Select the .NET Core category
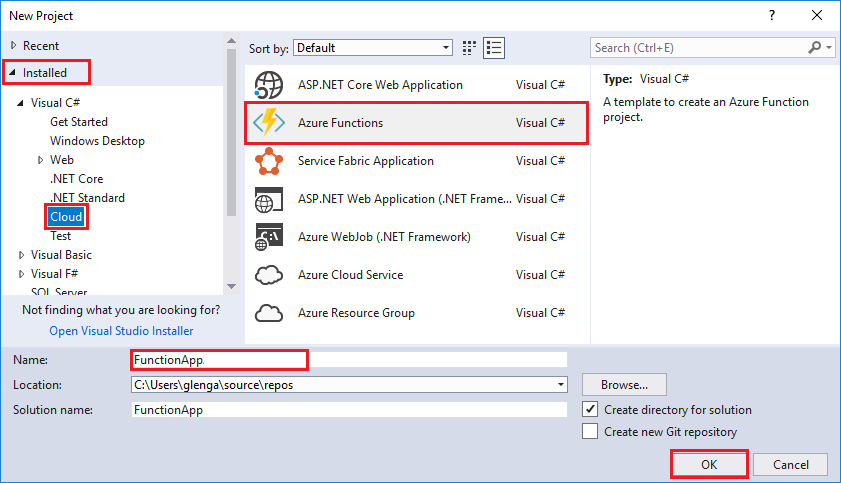This screenshot has height=483, width=841. tap(76, 179)
